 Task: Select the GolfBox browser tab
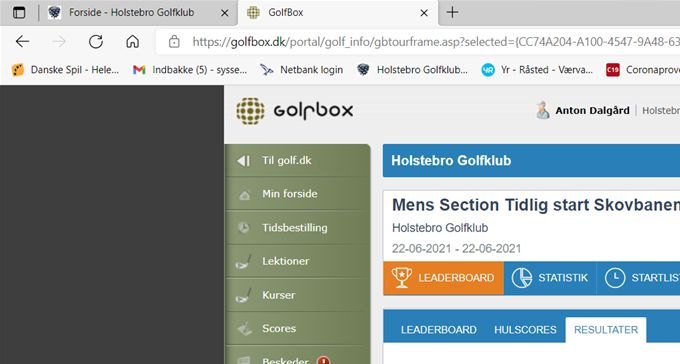tap(338, 13)
